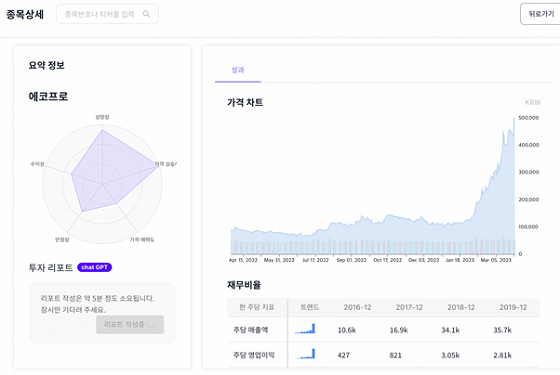Click the price peak on the area chart
The width and height of the screenshot is (560, 375).
click(514, 119)
